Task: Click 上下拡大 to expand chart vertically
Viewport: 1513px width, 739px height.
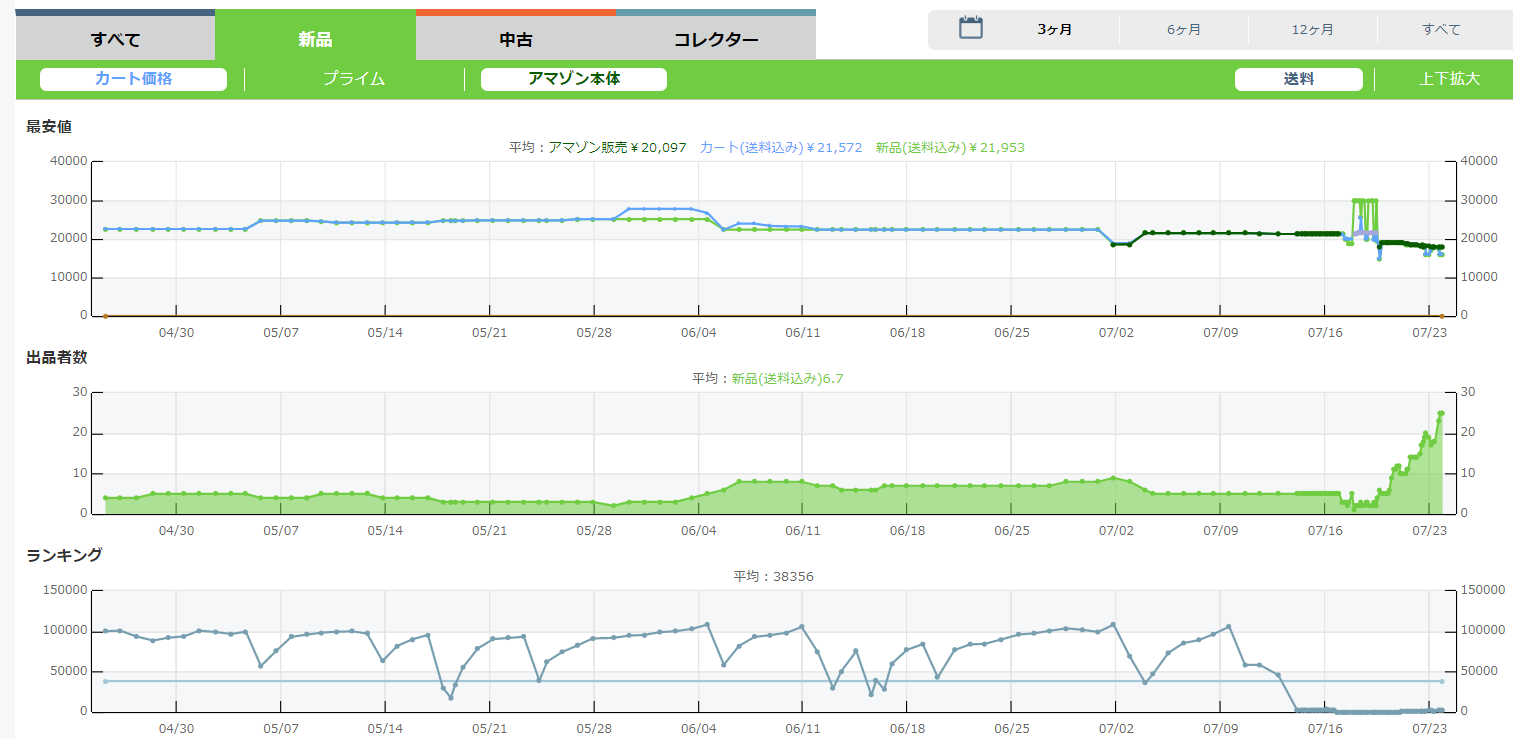Action: coord(1449,79)
